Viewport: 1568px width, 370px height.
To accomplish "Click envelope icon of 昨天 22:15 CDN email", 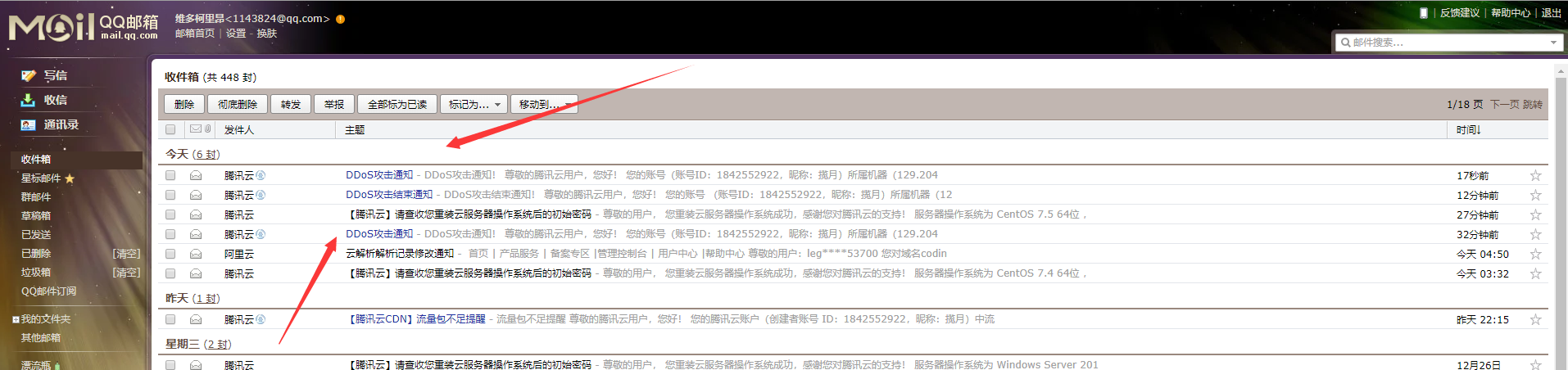I will (x=196, y=319).
